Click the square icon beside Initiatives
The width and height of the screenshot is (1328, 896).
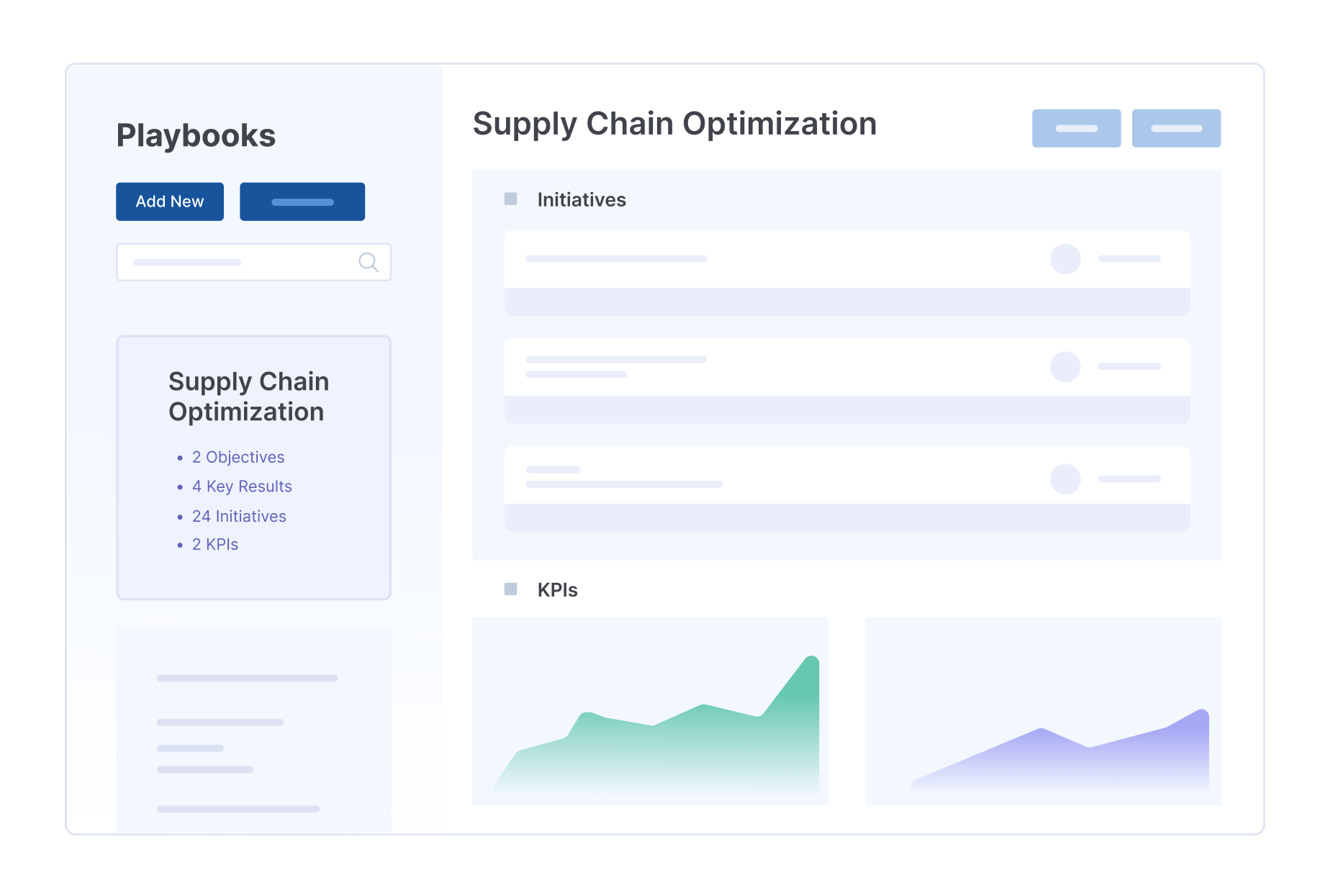(x=510, y=199)
